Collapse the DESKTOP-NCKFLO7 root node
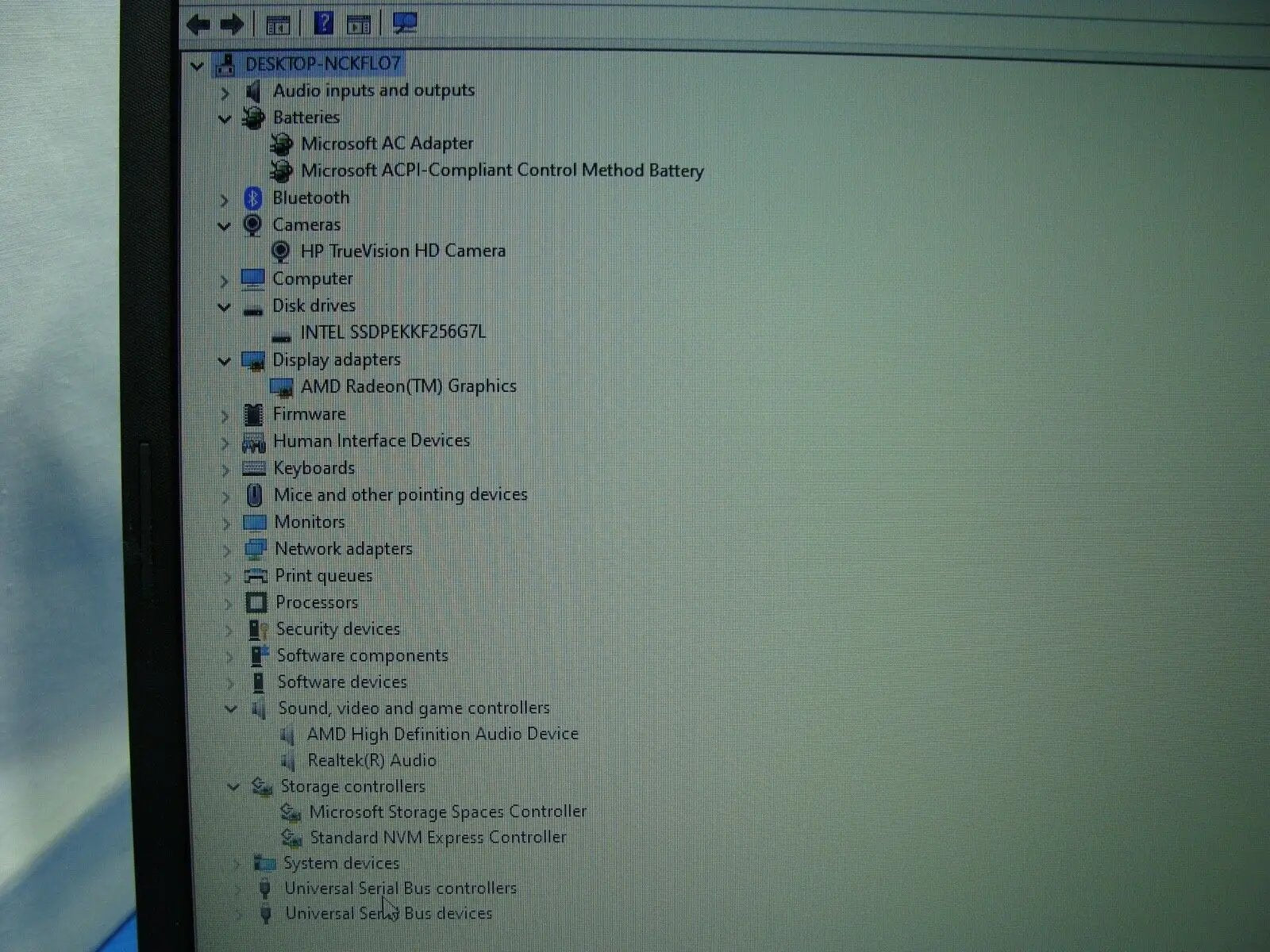The image size is (1270, 952). [197, 66]
